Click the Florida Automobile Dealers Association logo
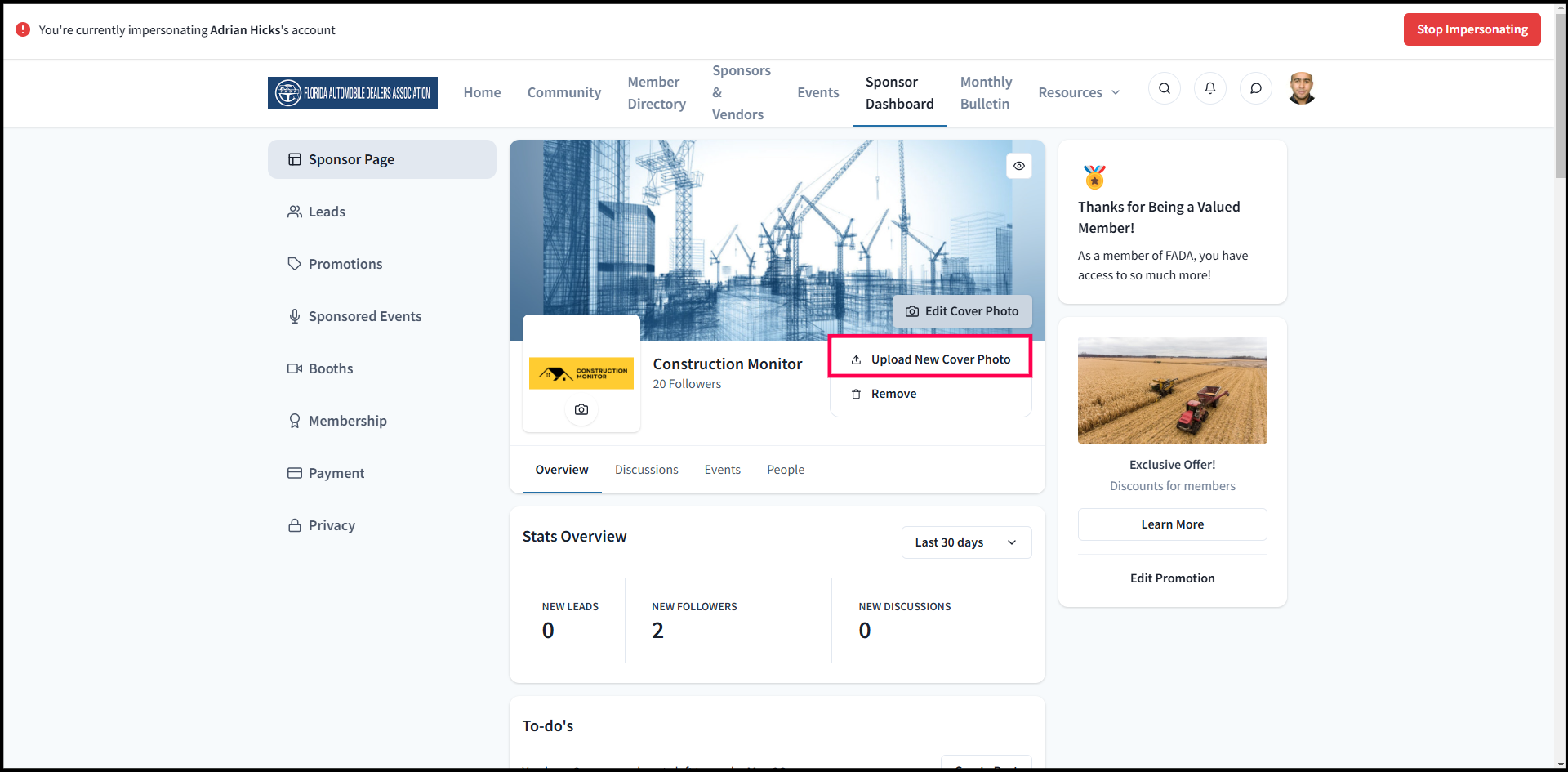Viewport: 1568px width, 772px height. [x=353, y=93]
